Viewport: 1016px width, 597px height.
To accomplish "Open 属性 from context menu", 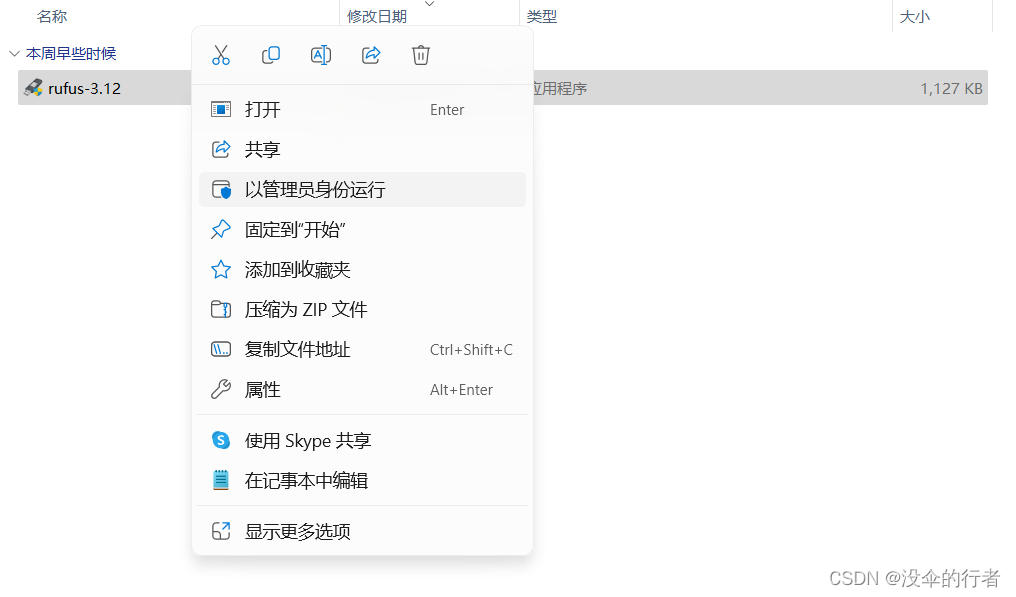I will click(362, 390).
